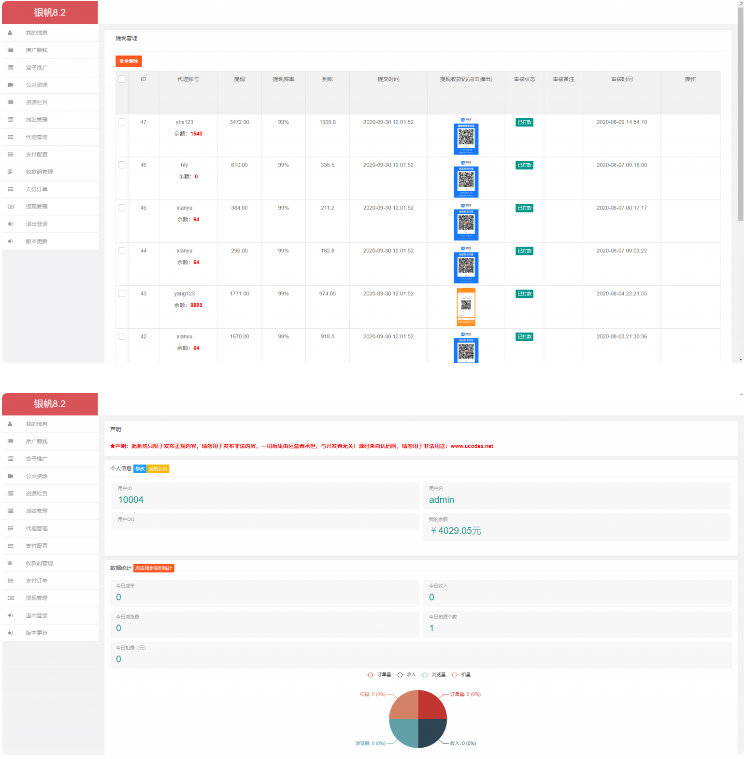Screen dimensions: 745x759
Task: Click the 收款码管理 icon in the dashboard page sidebar
Action: (11, 563)
